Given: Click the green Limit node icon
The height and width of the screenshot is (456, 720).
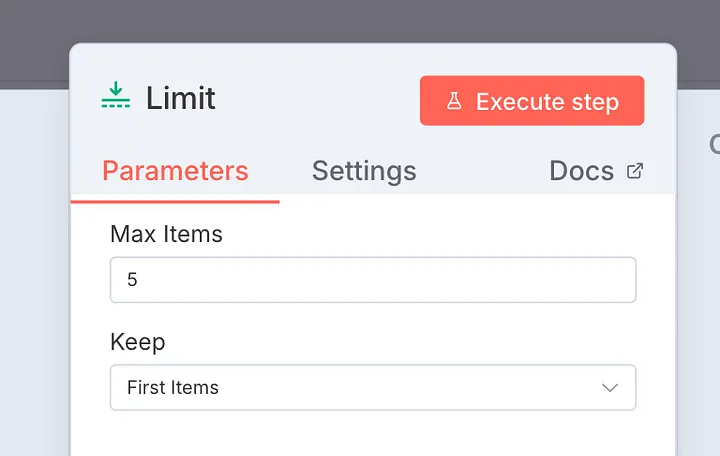Looking at the screenshot, I should coord(116,97).
